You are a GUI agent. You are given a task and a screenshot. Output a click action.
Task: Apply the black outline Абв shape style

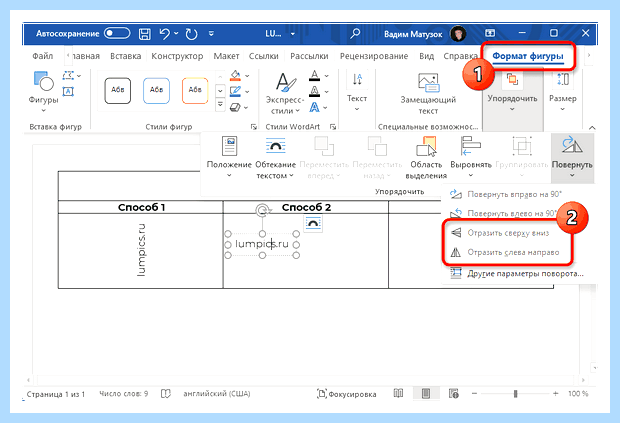(117, 91)
